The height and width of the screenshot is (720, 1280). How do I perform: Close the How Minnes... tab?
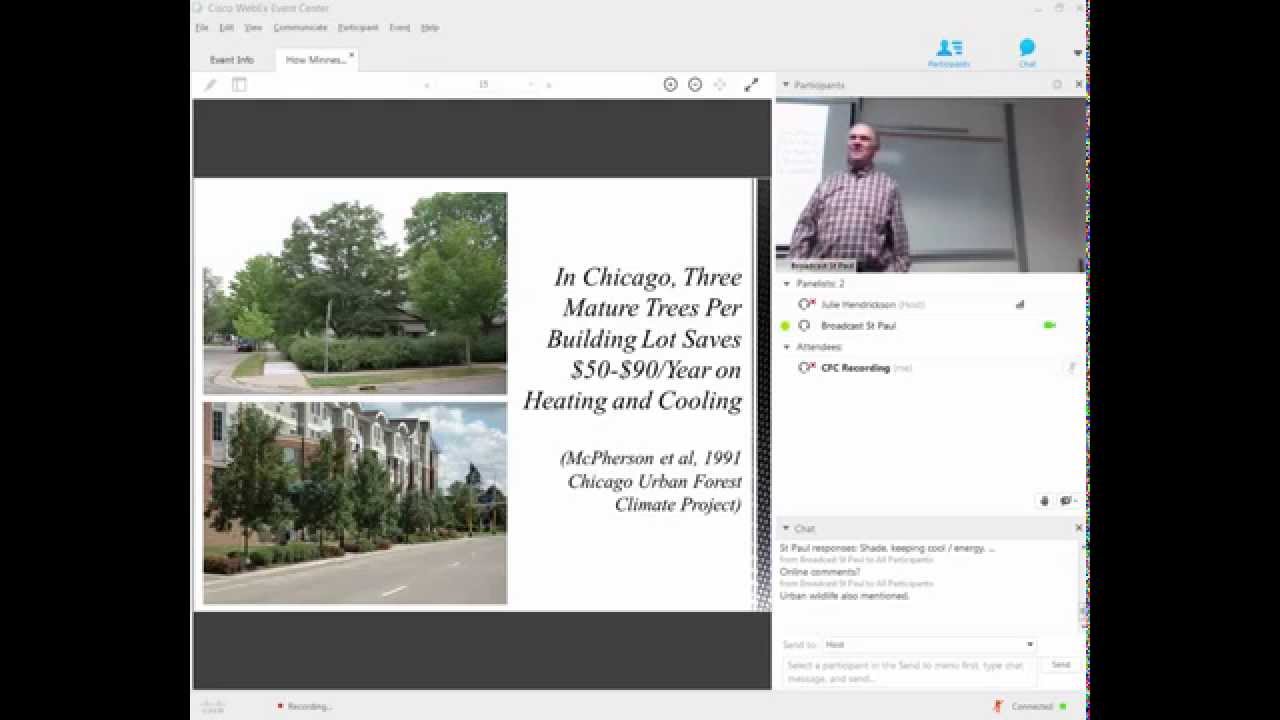coord(351,56)
